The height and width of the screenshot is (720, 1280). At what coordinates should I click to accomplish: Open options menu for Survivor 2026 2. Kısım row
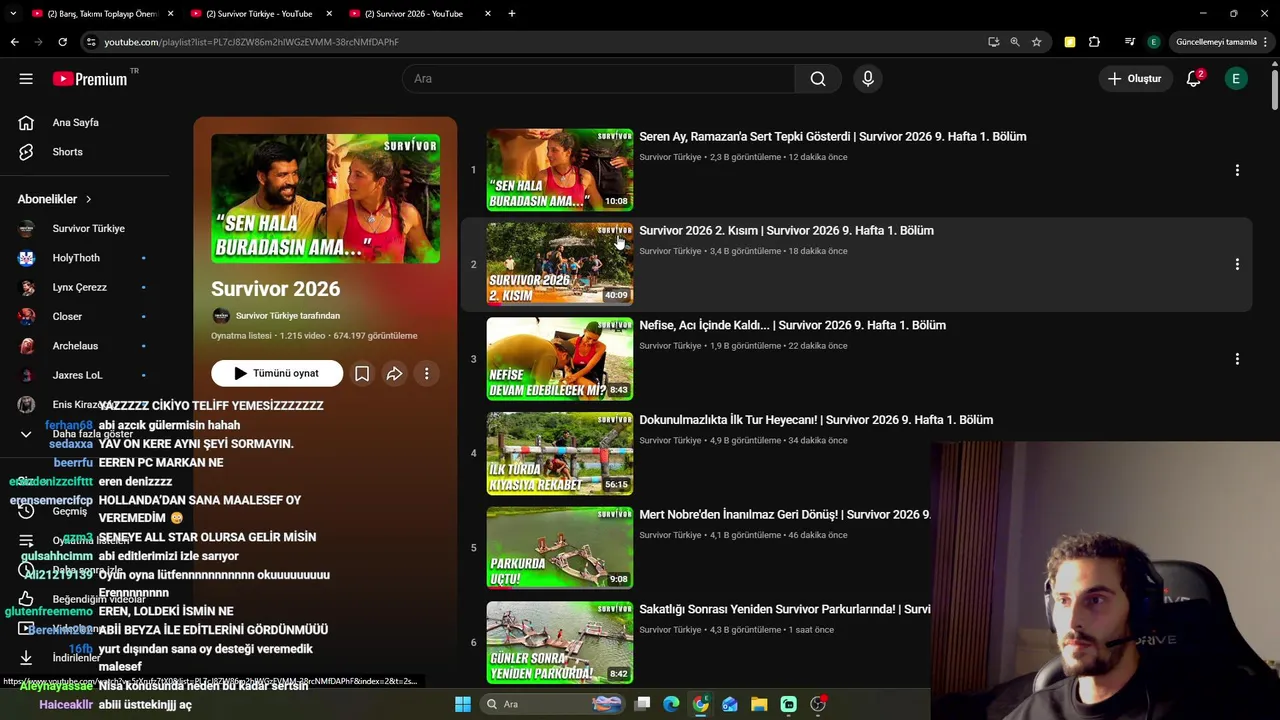(1237, 264)
